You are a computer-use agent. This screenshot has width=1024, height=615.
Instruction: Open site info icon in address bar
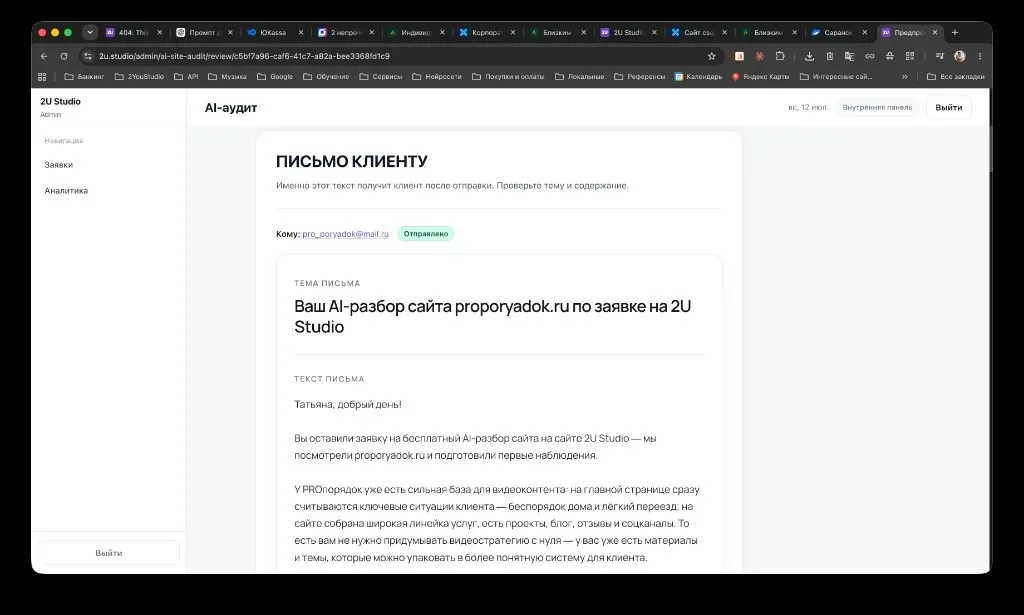(88, 56)
